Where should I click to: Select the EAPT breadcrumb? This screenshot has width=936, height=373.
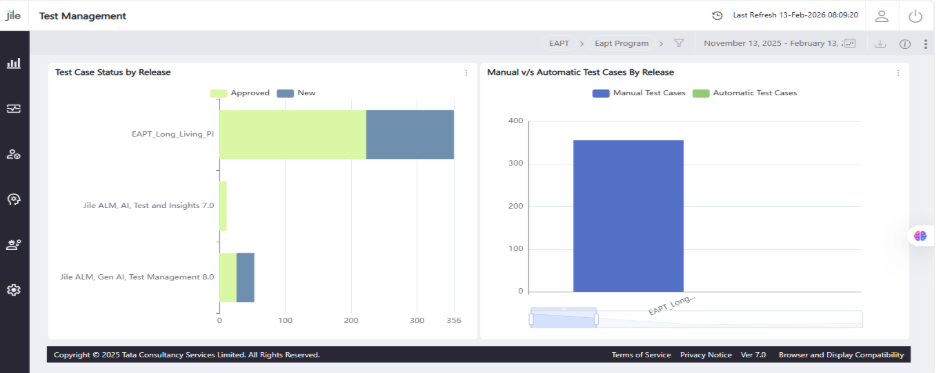click(559, 44)
